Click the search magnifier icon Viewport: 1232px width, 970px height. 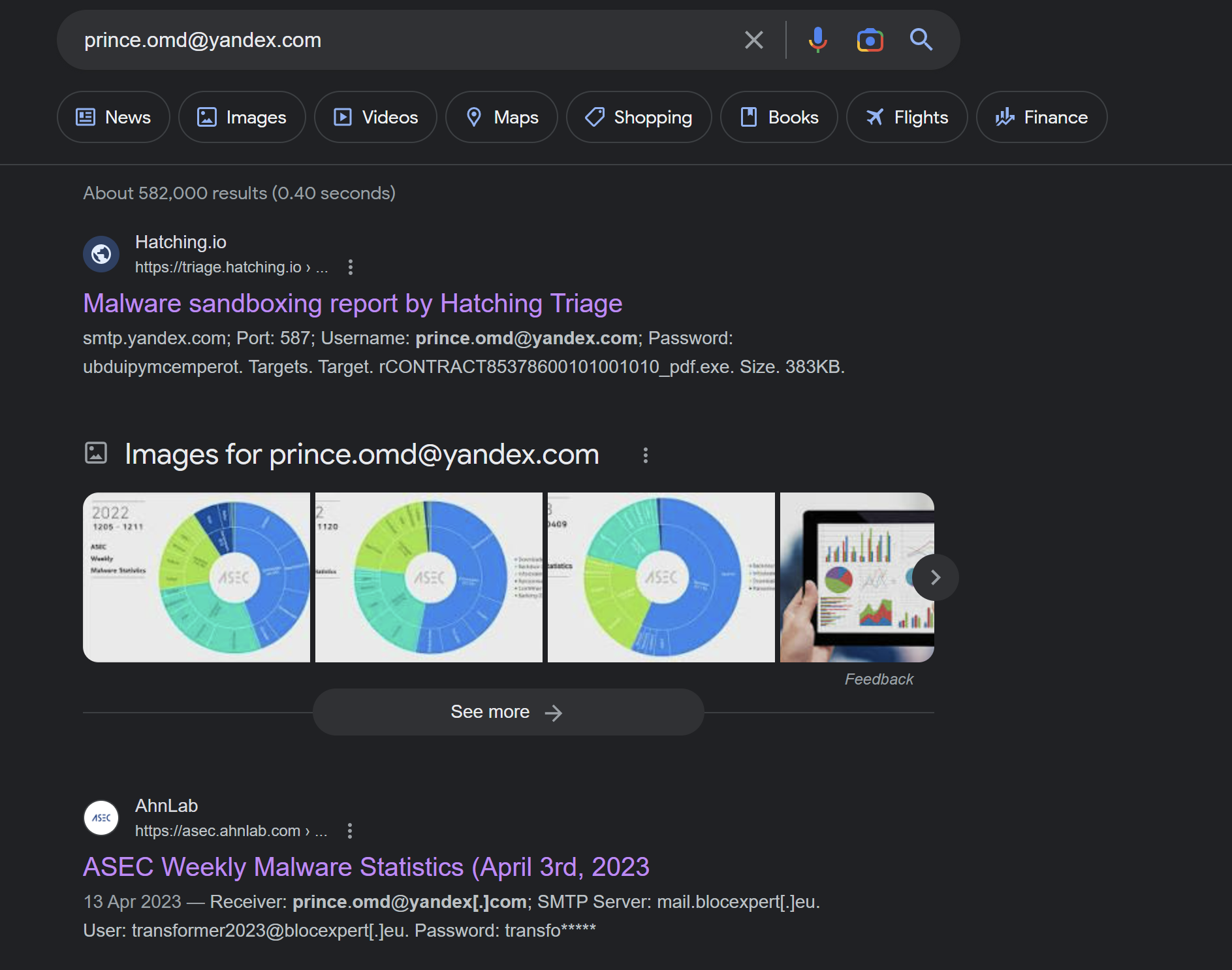click(x=921, y=40)
